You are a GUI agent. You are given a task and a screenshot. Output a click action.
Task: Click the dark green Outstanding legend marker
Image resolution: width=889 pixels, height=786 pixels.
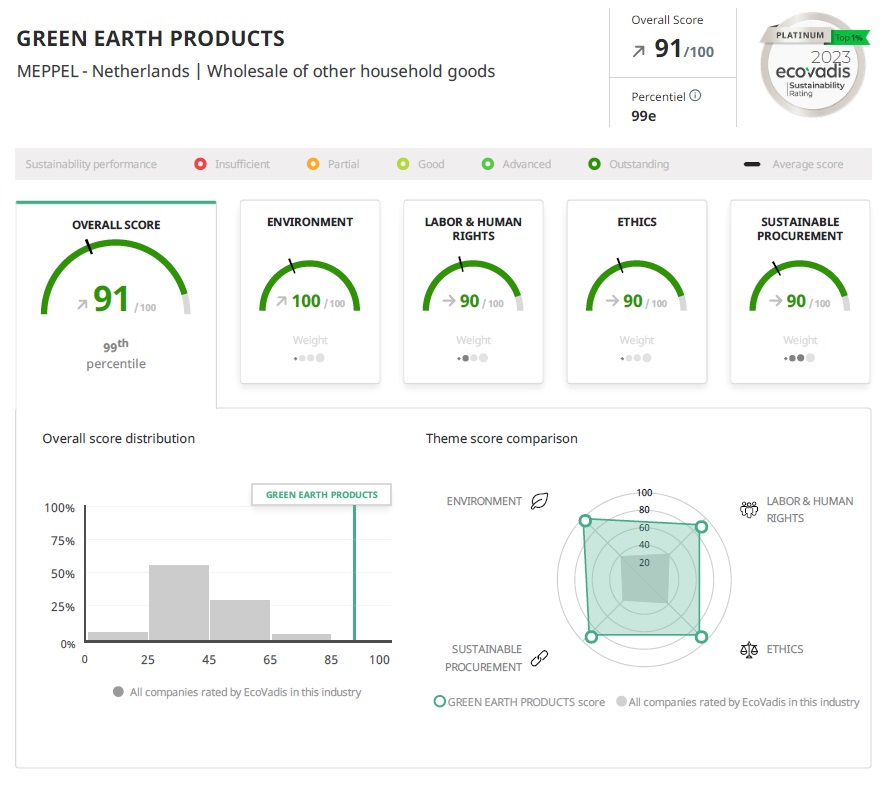tap(594, 164)
